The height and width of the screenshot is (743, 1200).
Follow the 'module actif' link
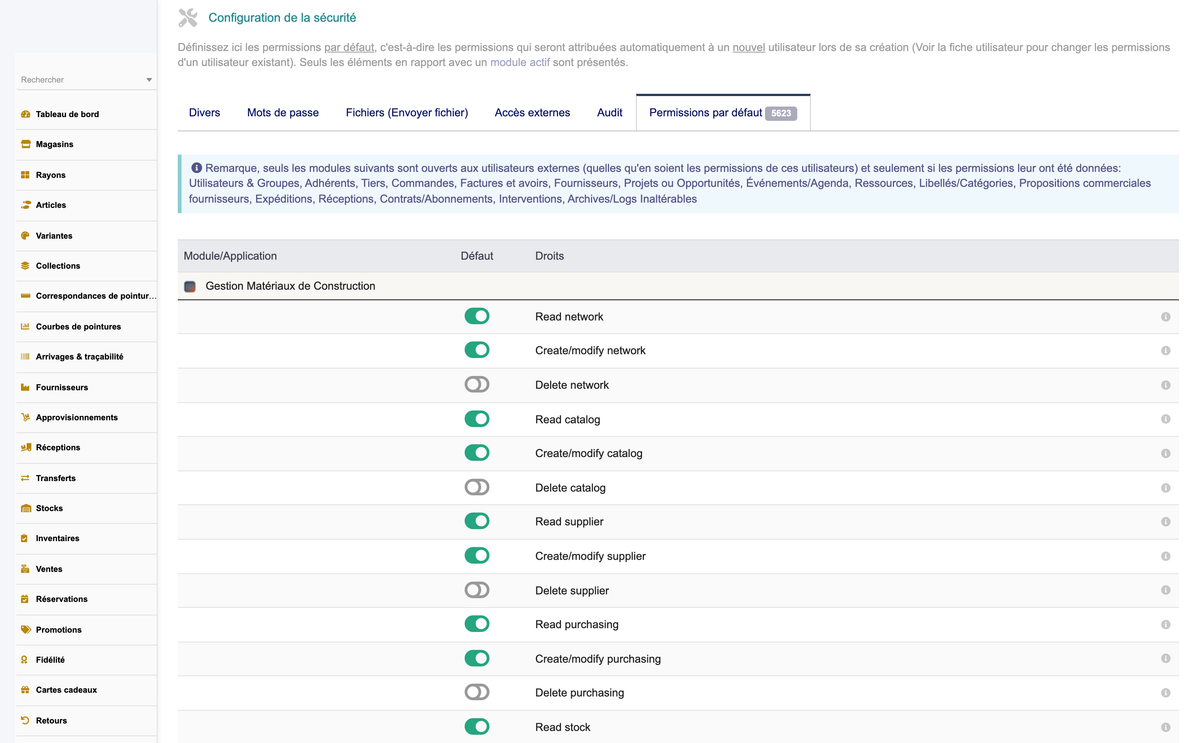[x=520, y=62]
